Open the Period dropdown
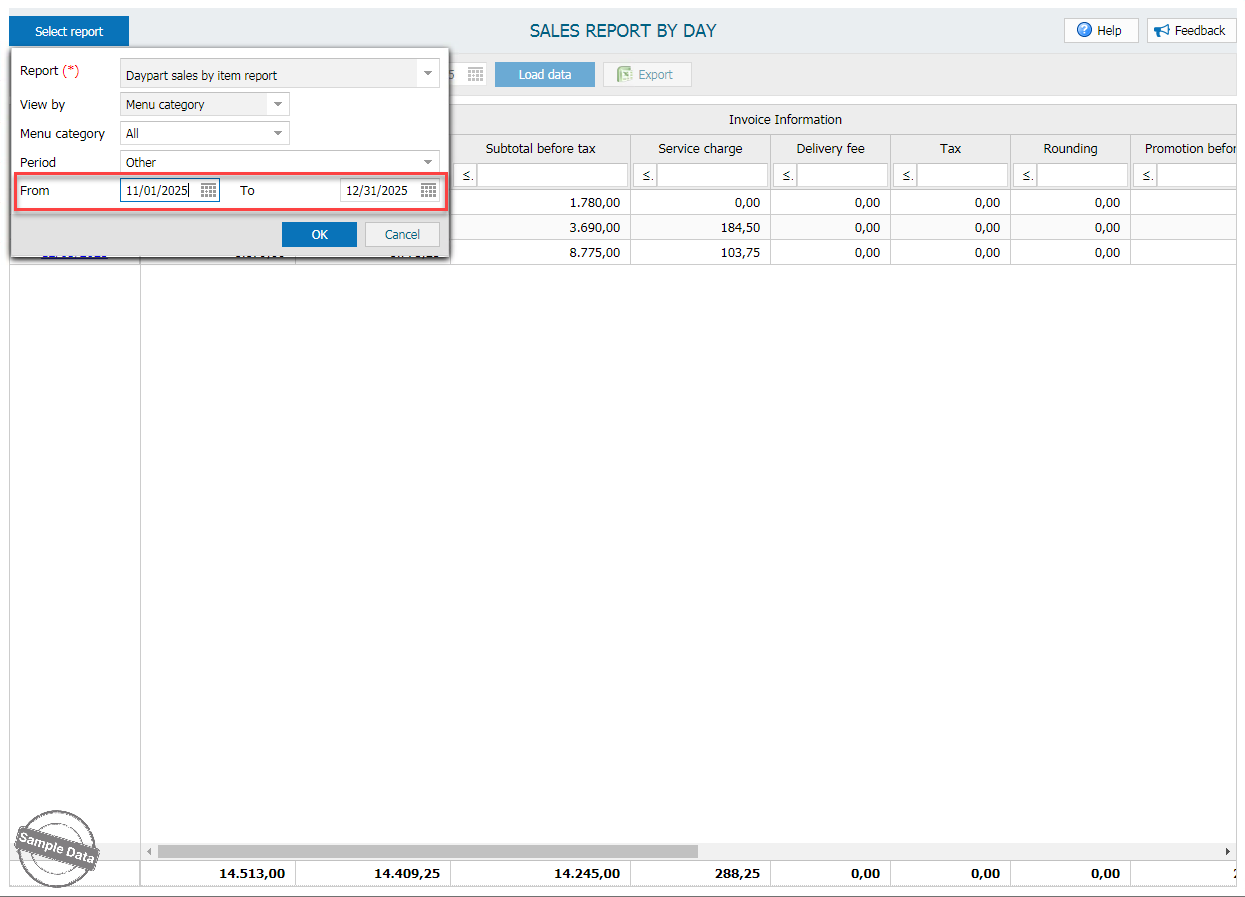Viewport: 1245px width, 897px height. [x=428, y=162]
